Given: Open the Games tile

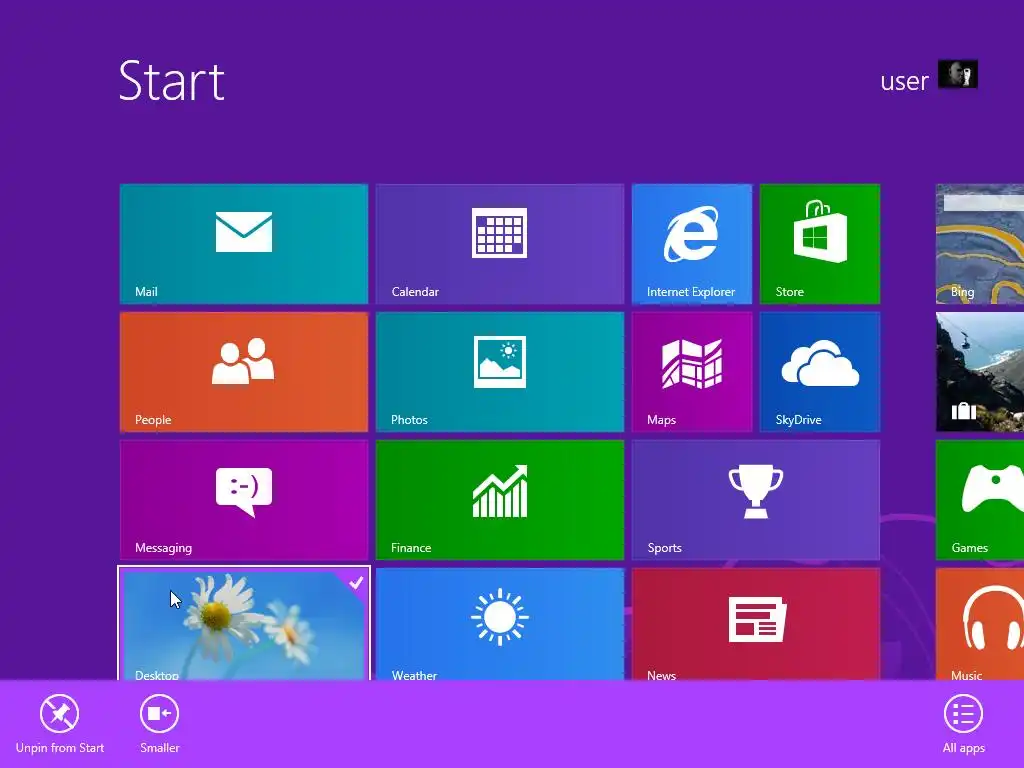Looking at the screenshot, I should tap(980, 500).
